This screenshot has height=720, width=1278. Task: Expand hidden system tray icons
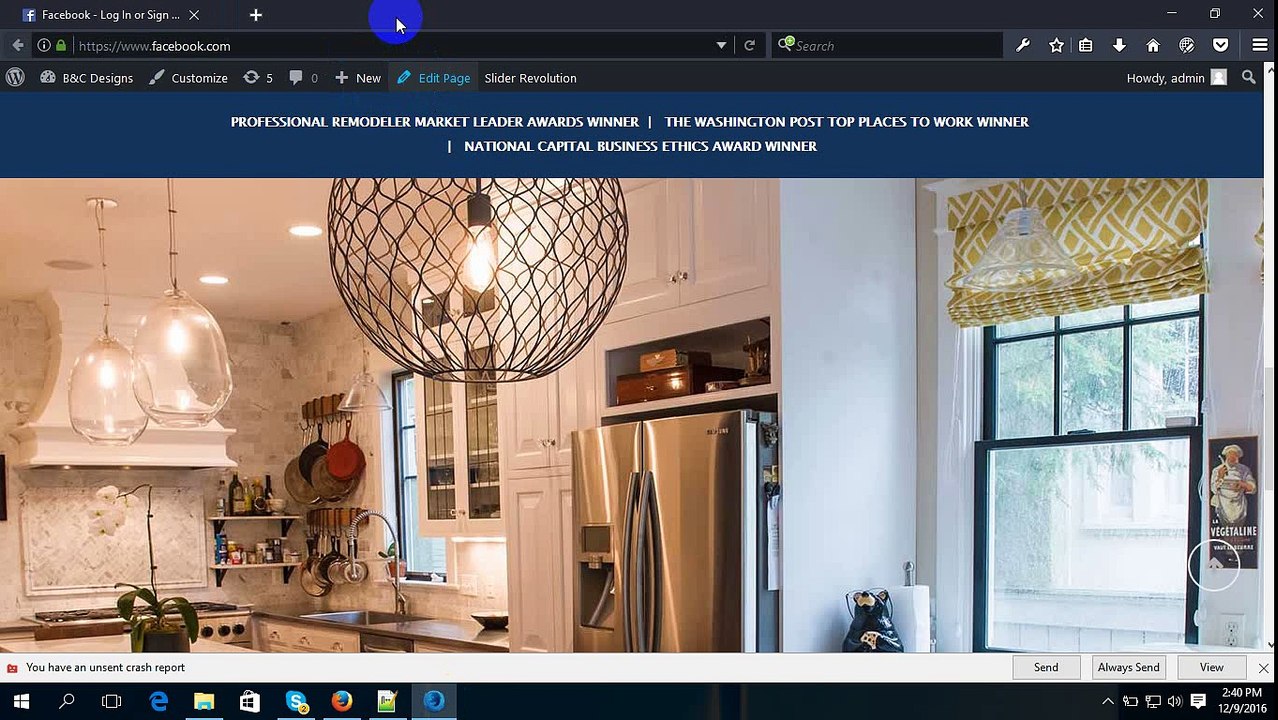(x=1107, y=701)
